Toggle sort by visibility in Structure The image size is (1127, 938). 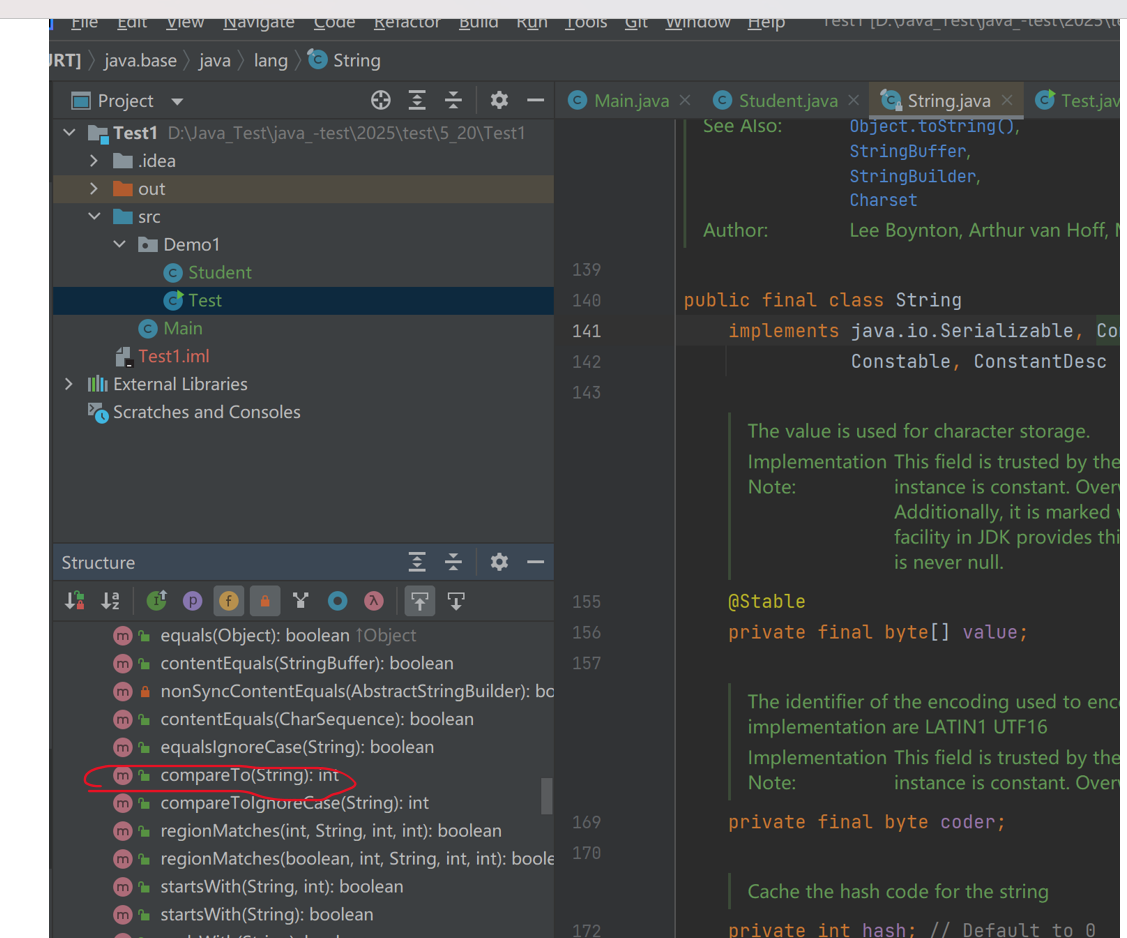75,601
